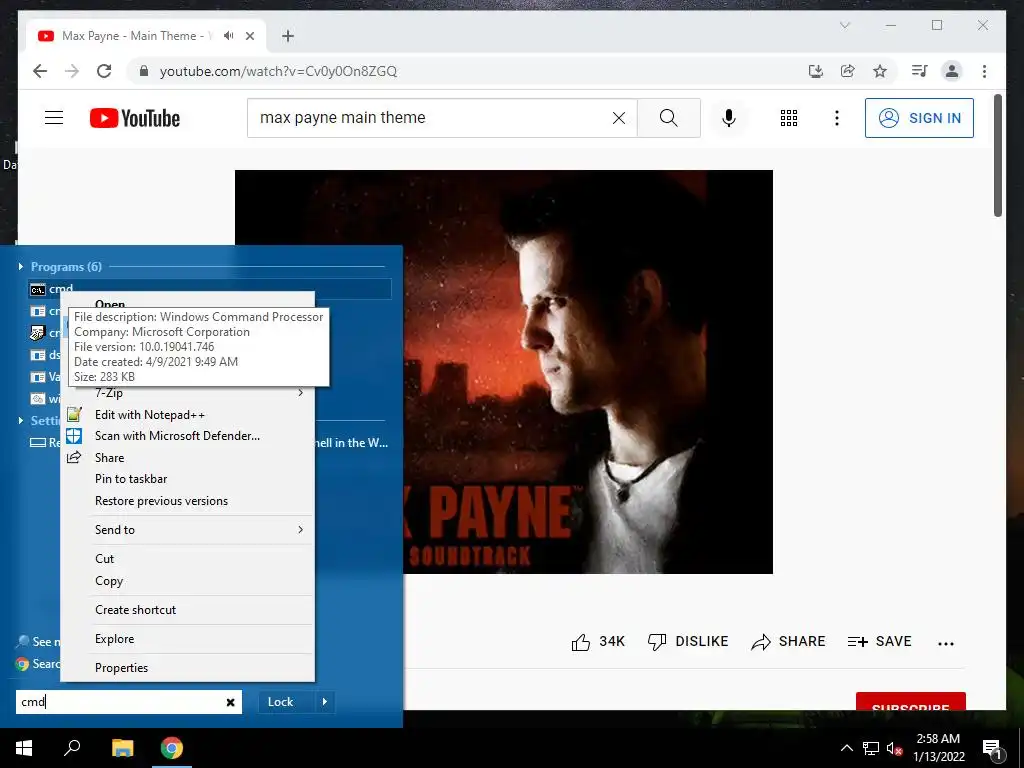This screenshot has height=768, width=1024.
Task: Choose Cut in context menu
Action: [187, 558]
